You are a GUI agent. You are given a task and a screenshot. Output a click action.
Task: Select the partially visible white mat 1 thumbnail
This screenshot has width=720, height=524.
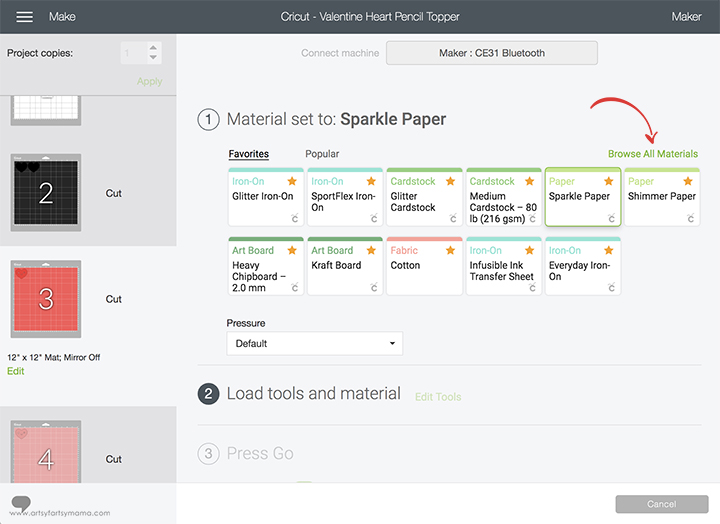click(x=46, y=110)
